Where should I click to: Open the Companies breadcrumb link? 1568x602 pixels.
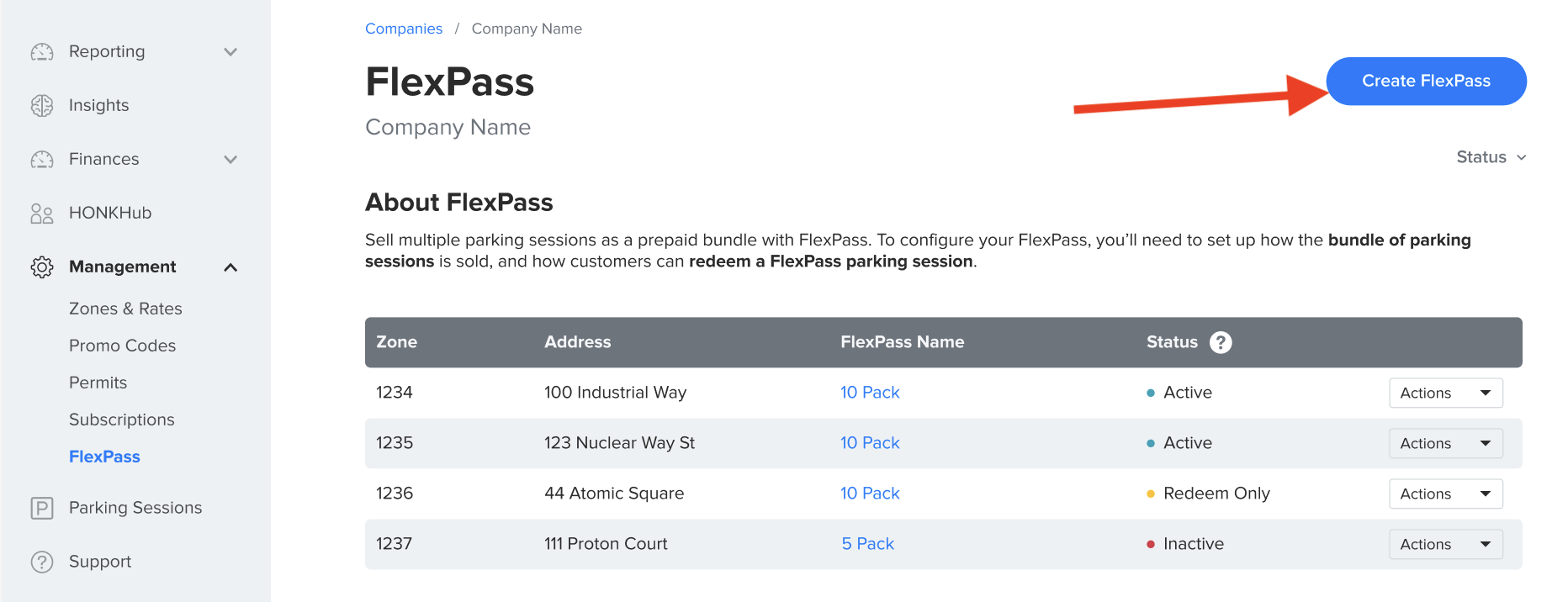click(x=404, y=29)
